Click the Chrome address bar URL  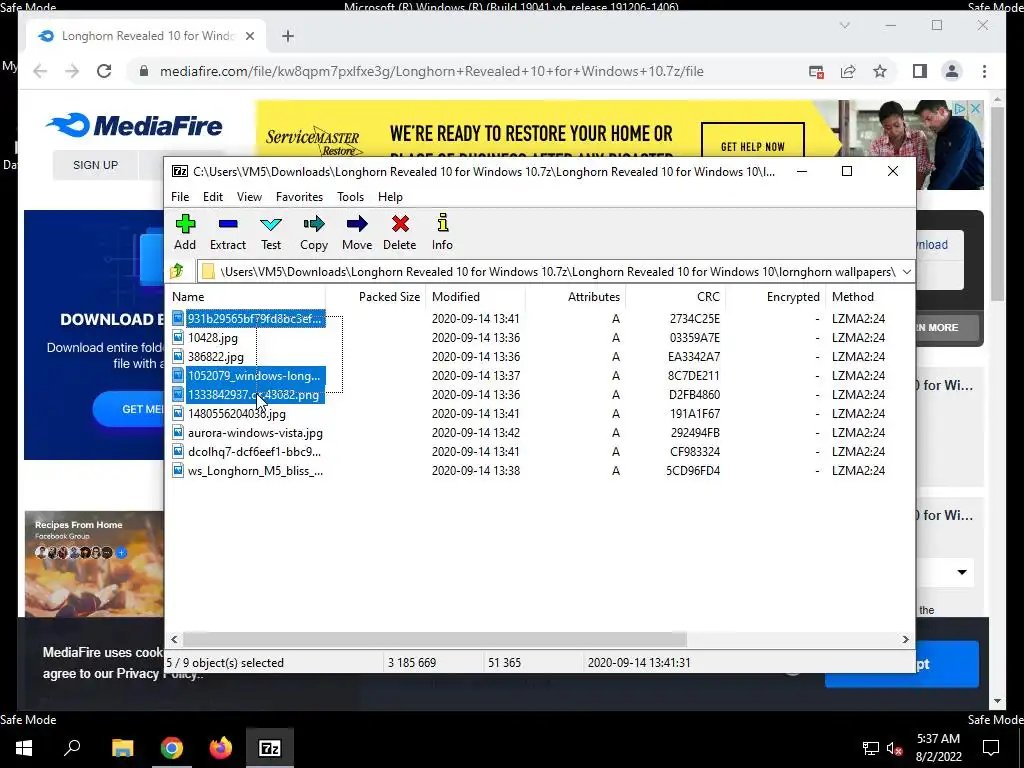click(432, 71)
